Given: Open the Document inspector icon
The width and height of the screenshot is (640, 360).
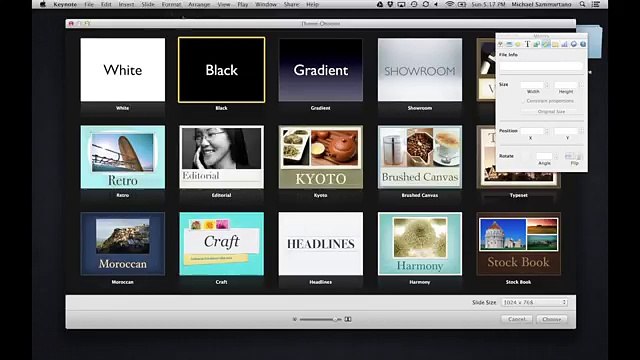Looking at the screenshot, I should 500,44.
